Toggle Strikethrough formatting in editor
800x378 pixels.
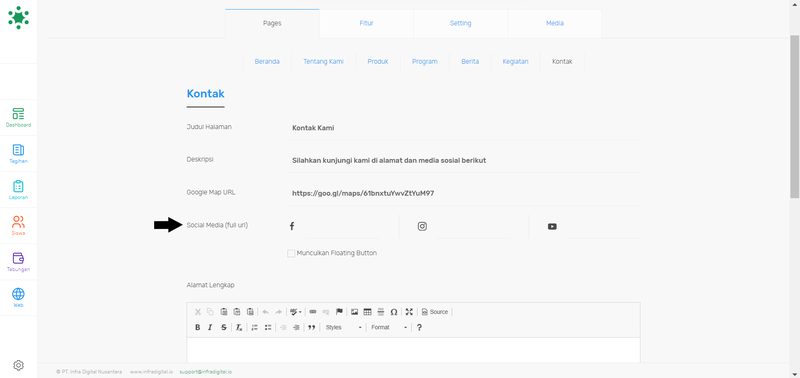pyautogui.click(x=223, y=327)
